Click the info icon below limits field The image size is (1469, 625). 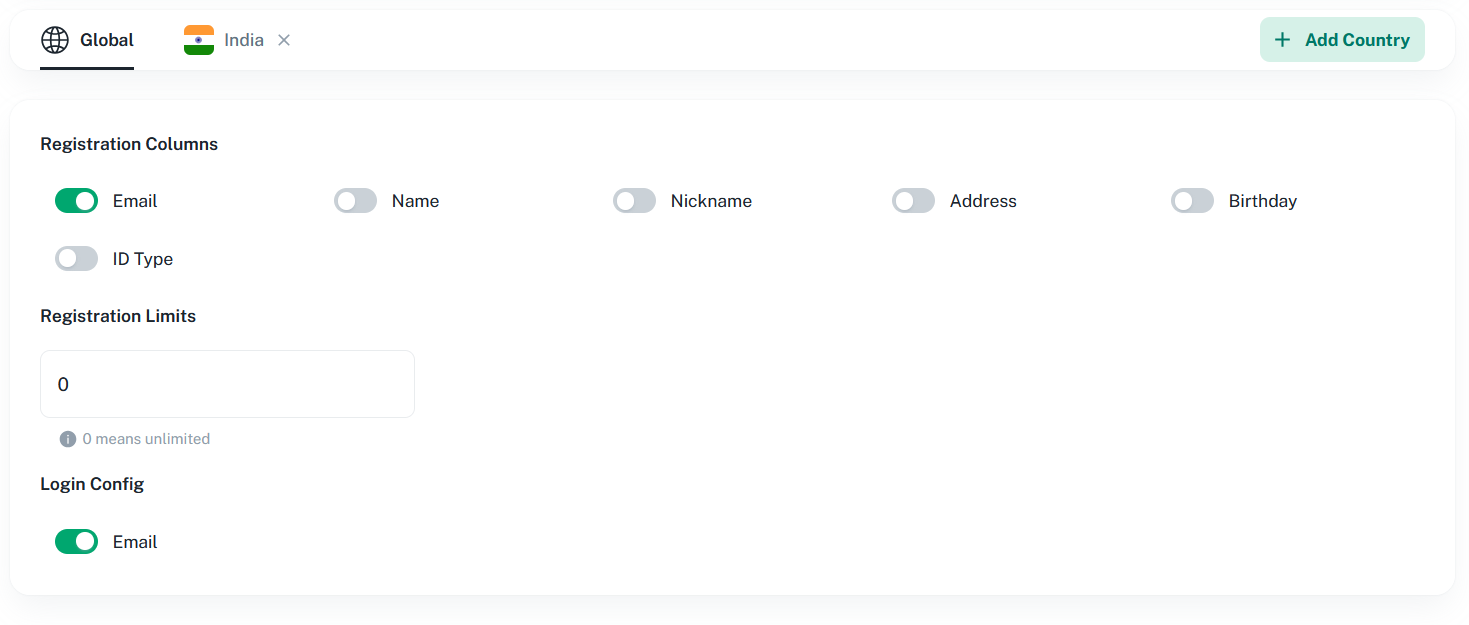point(68,439)
